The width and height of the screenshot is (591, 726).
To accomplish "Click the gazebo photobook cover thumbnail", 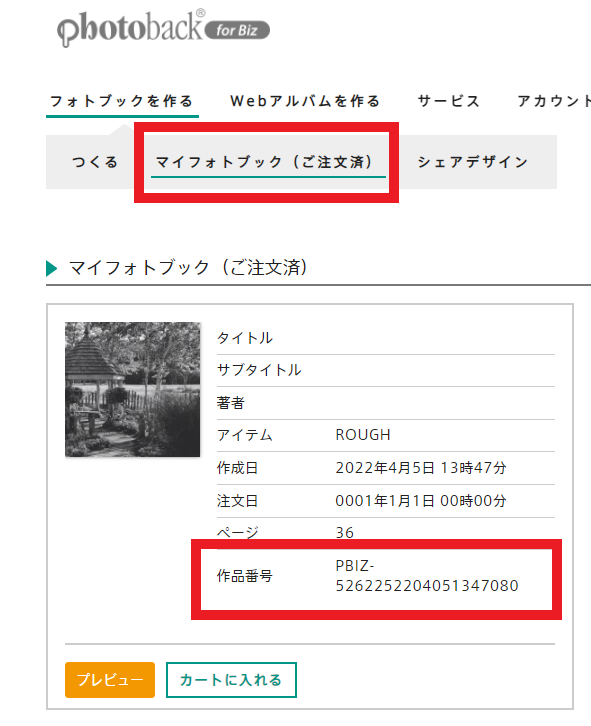I will point(132,389).
